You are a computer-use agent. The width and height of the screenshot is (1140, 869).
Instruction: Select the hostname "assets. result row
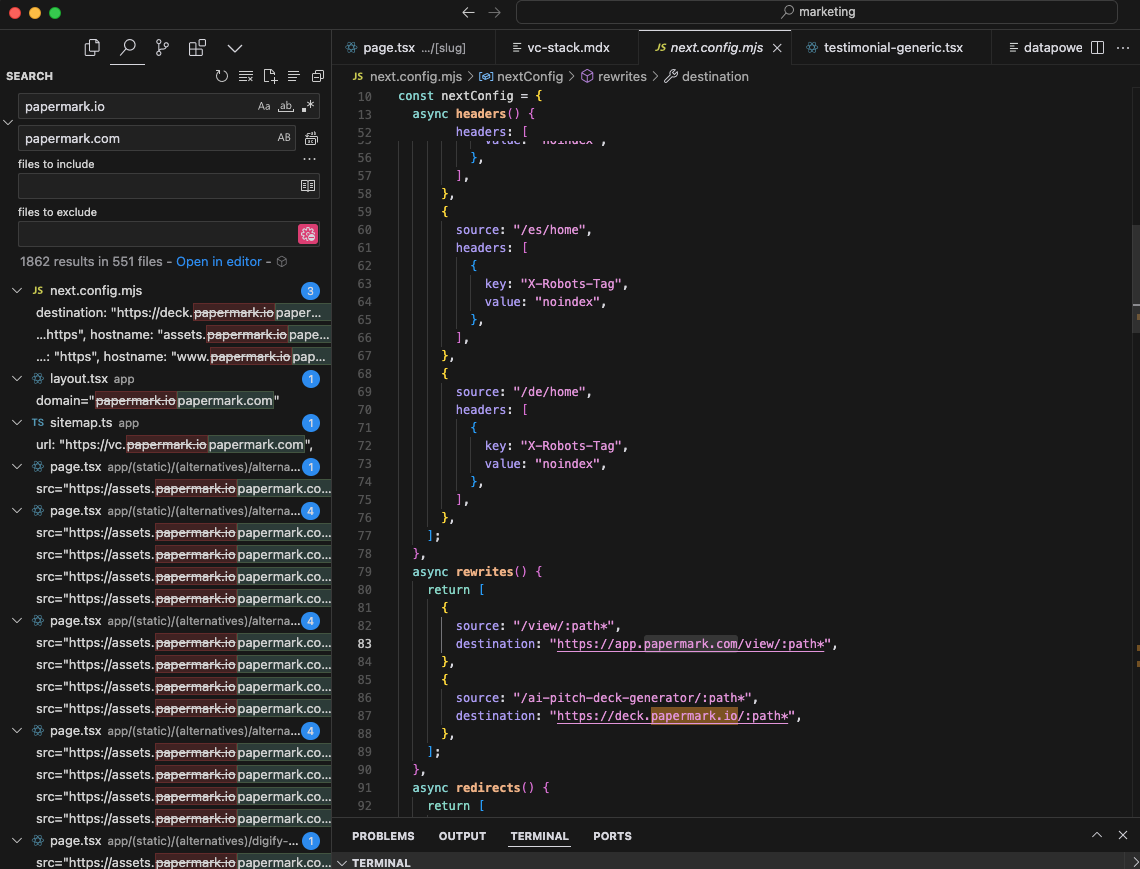pos(182,335)
